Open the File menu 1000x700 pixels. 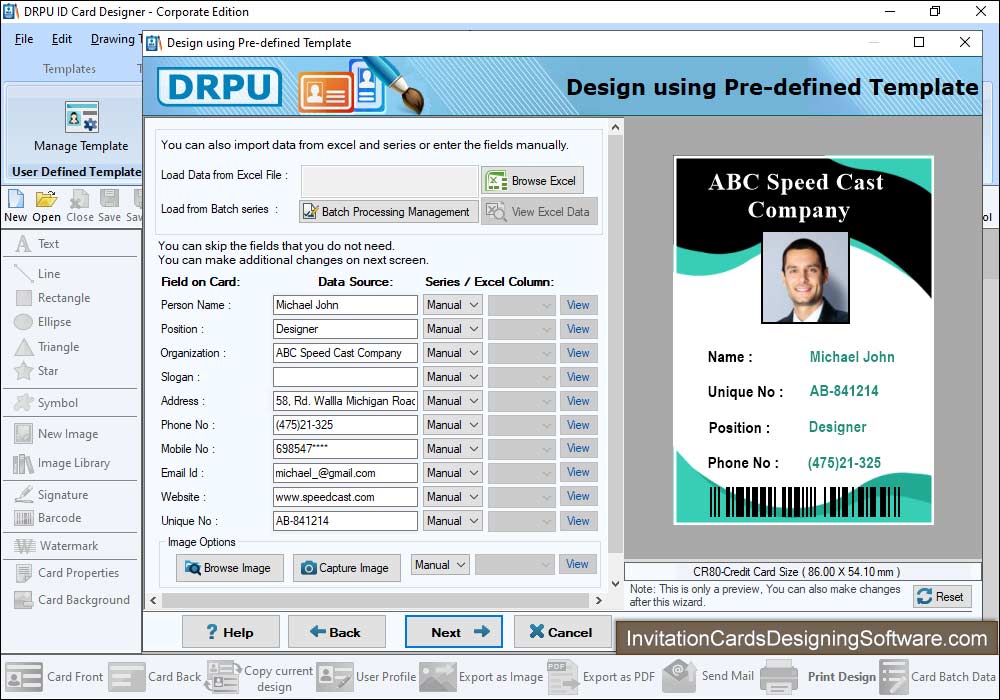click(24, 39)
